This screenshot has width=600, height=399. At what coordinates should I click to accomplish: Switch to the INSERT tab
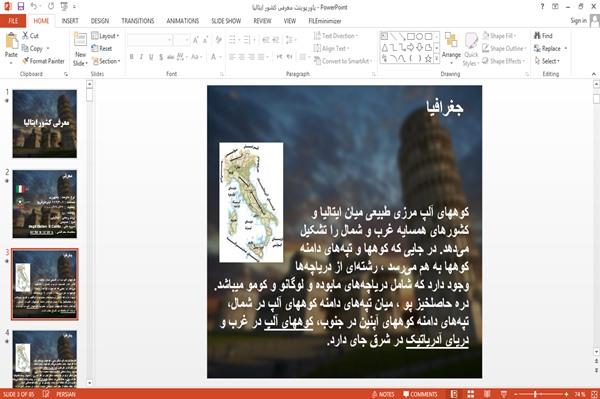(70, 21)
